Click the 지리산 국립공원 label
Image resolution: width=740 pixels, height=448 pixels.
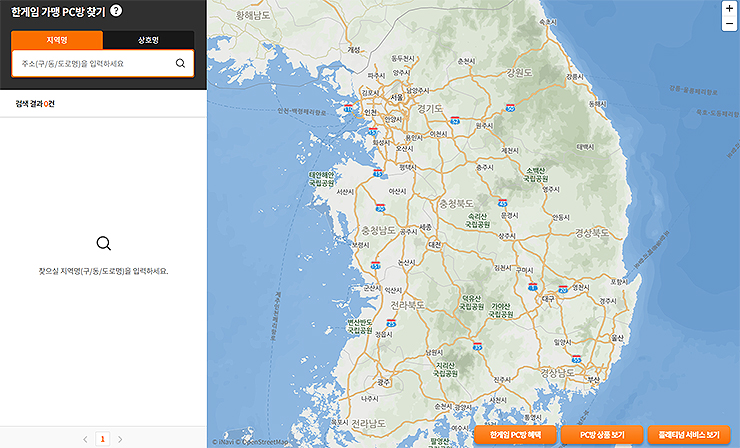point(445,369)
